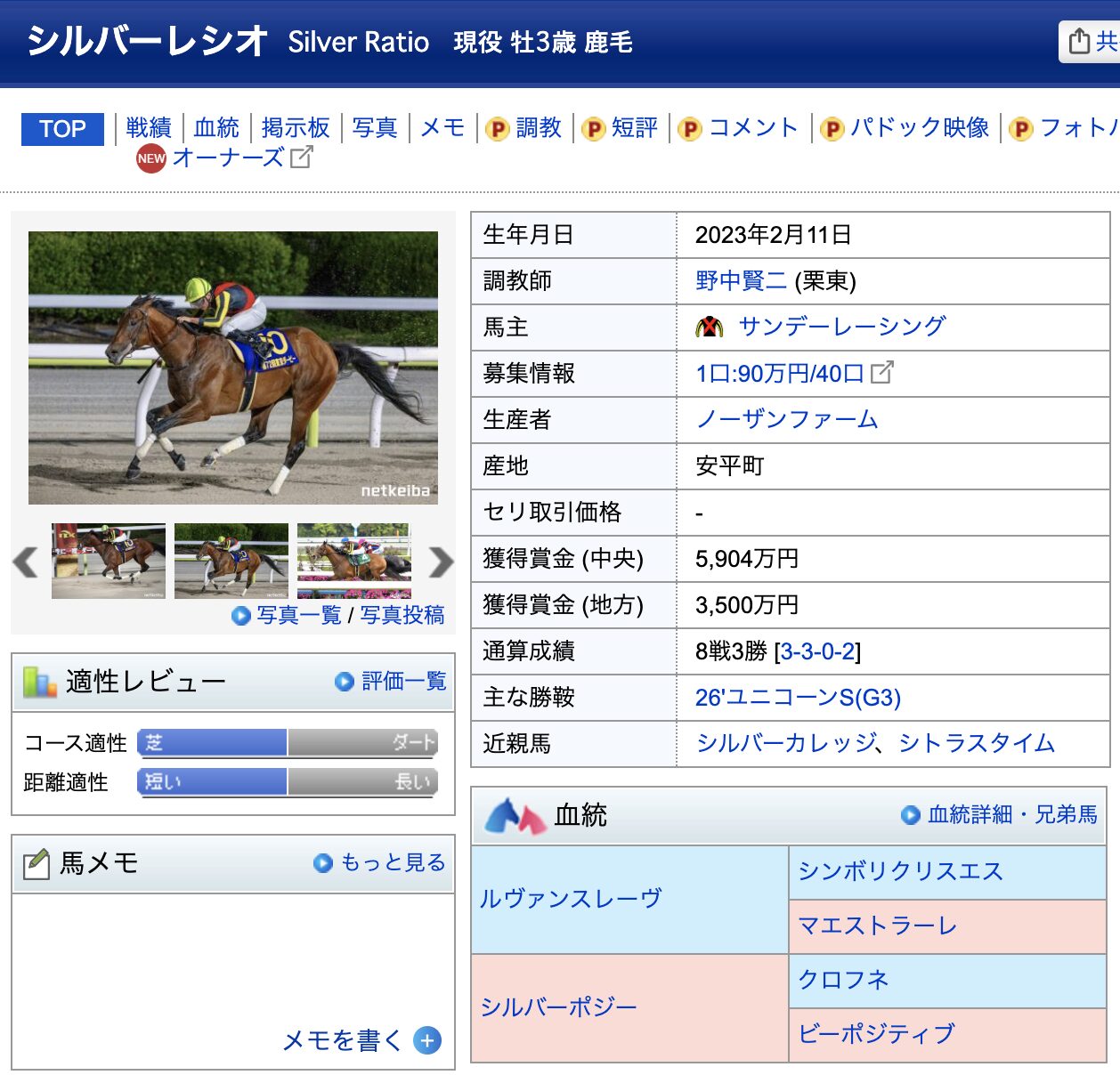Click the コース適性 turf/dirt gauge bar
This screenshot has height=1075, width=1120.
[x=288, y=742]
